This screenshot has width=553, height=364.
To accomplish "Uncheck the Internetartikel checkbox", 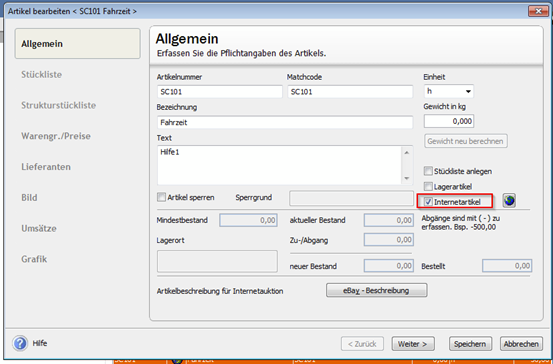I will (428, 202).
